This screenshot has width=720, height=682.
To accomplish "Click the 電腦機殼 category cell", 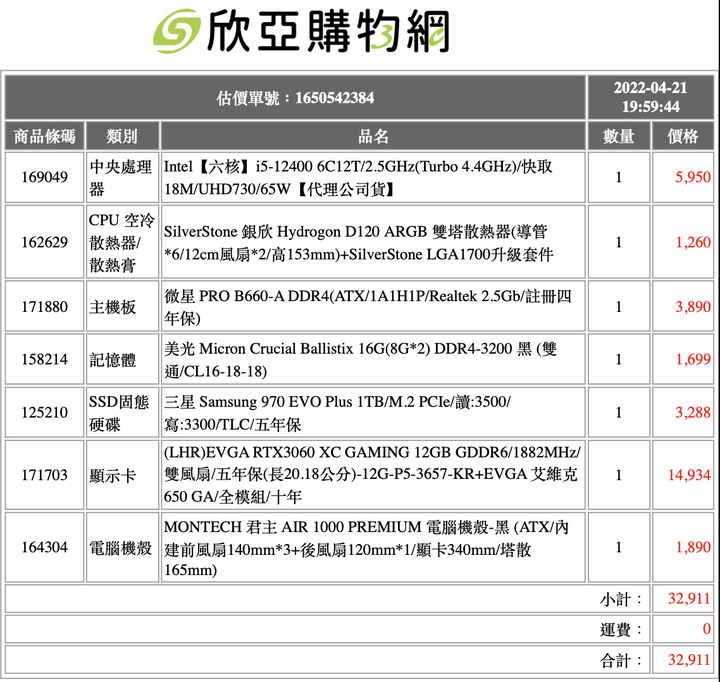I will coord(122,547).
